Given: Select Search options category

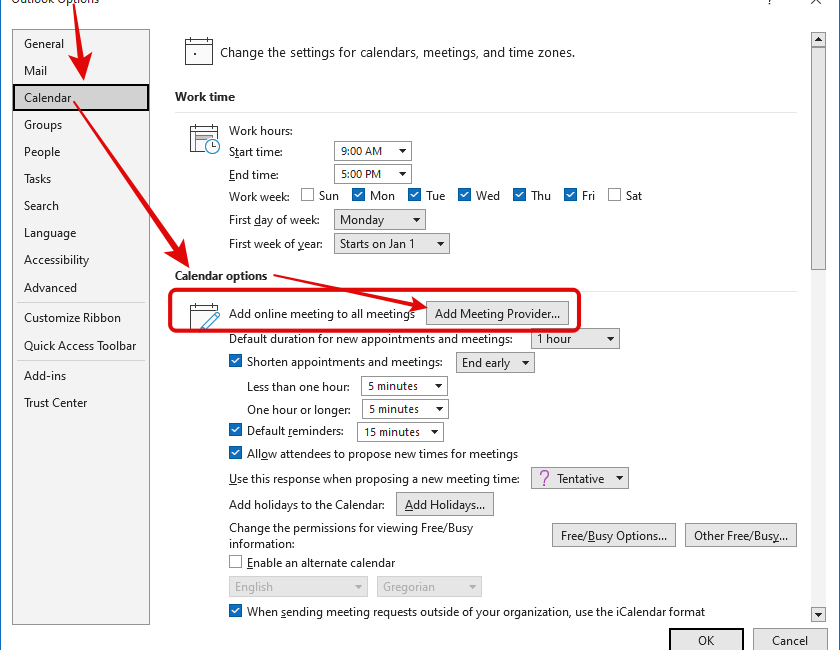Looking at the screenshot, I should [x=81, y=206].
